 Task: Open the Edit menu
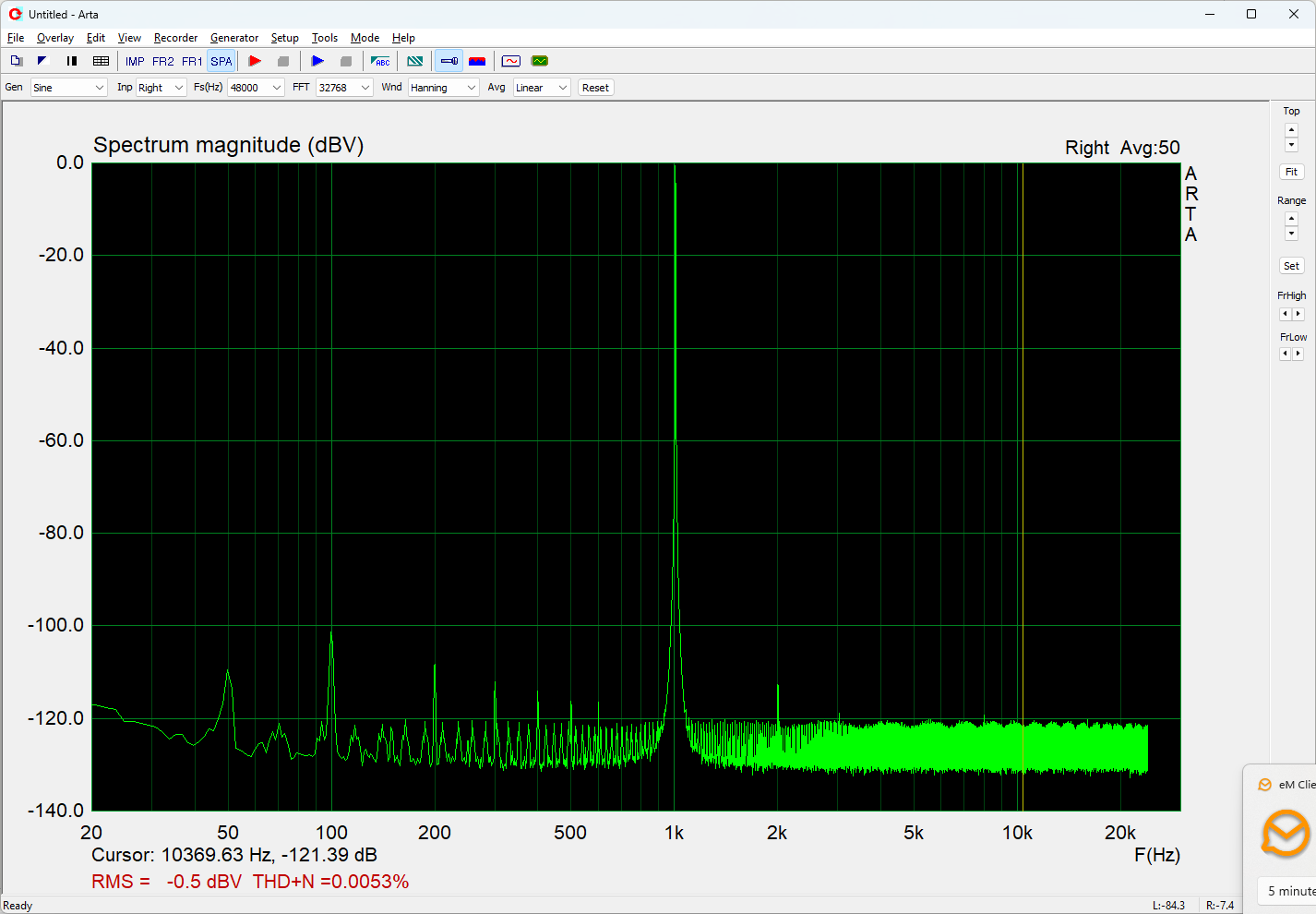96,38
